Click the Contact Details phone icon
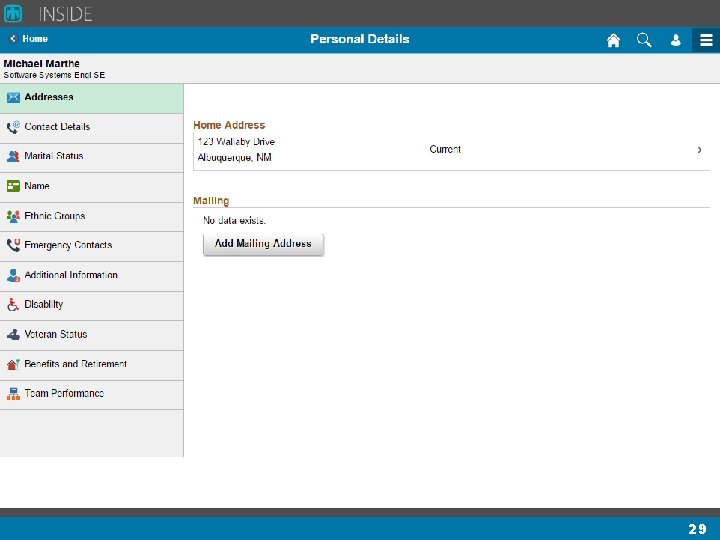 tap(13, 127)
